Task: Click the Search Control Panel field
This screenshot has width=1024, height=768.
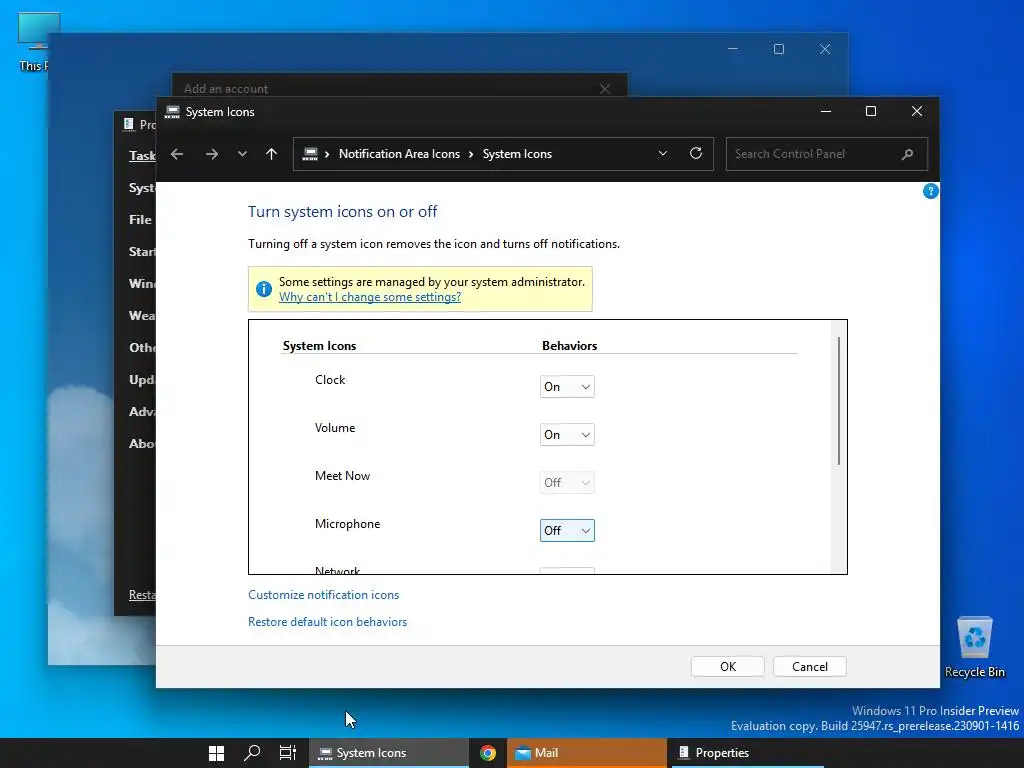Action: click(826, 154)
